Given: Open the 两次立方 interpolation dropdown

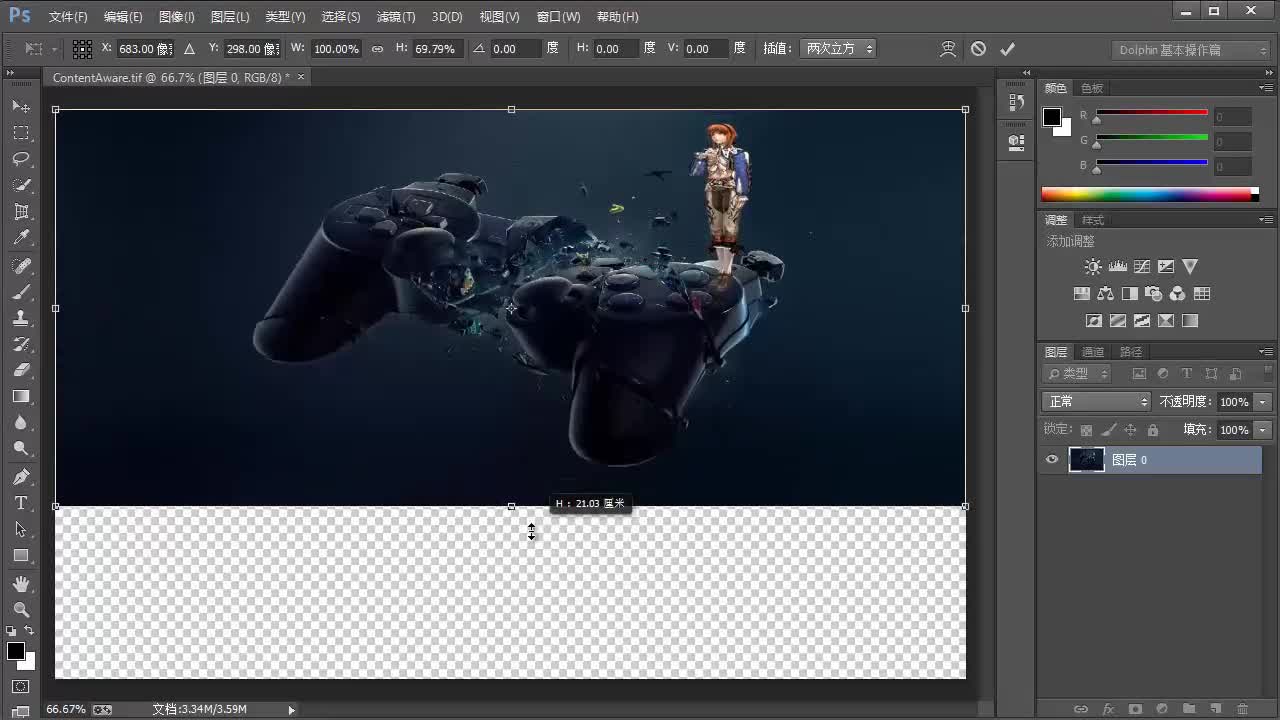Looking at the screenshot, I should [x=838, y=48].
